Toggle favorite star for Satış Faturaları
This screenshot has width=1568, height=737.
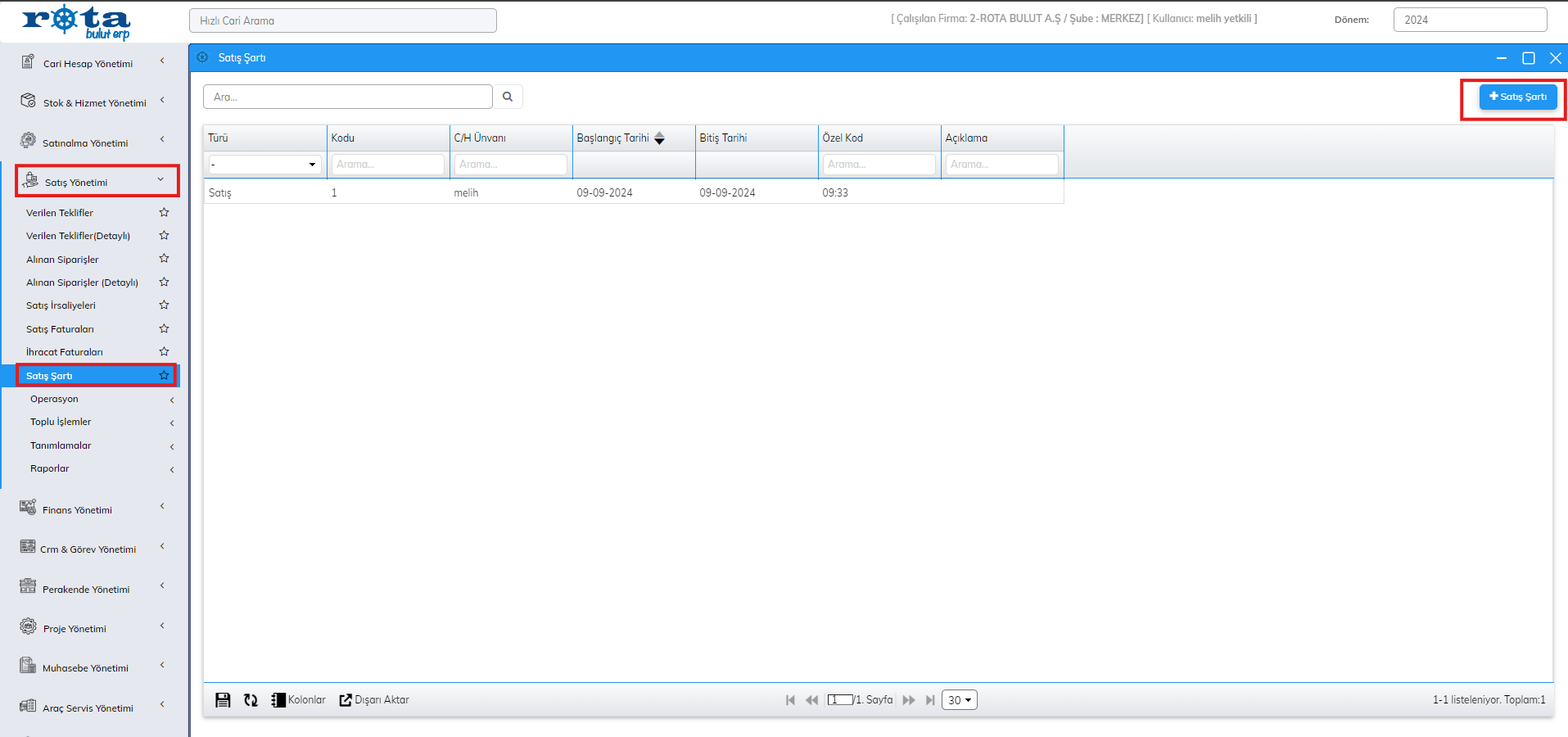click(164, 328)
